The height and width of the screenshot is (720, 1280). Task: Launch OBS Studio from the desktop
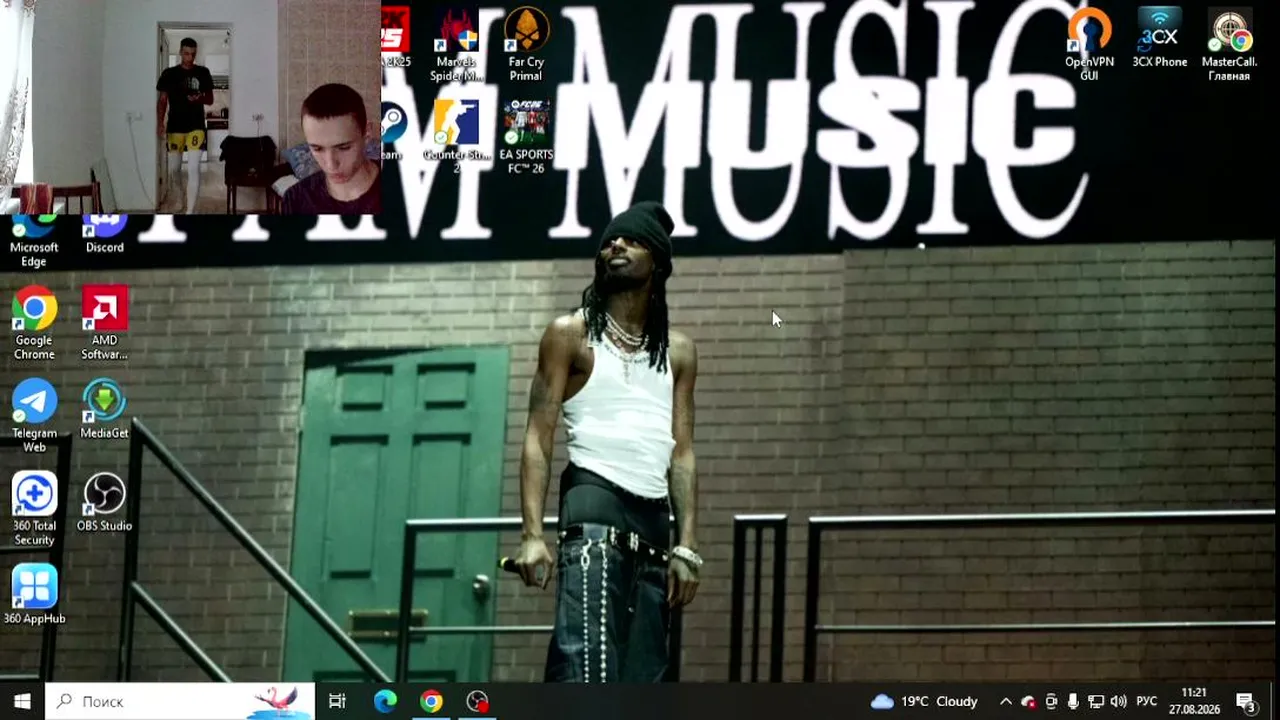tap(104, 502)
